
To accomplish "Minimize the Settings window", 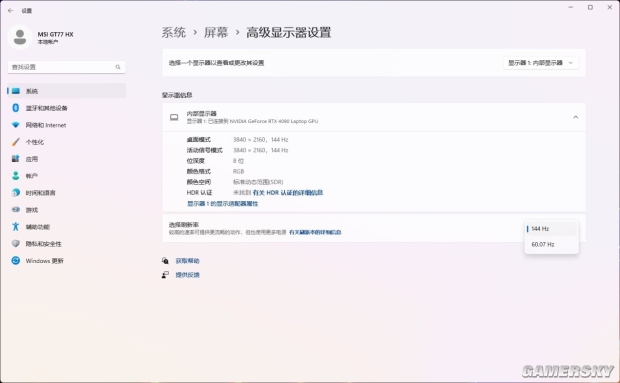I will coord(571,8).
